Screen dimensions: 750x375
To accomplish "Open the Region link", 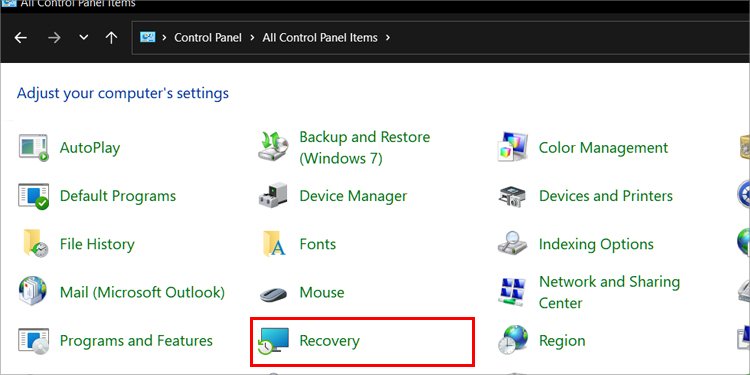I will pos(562,341).
